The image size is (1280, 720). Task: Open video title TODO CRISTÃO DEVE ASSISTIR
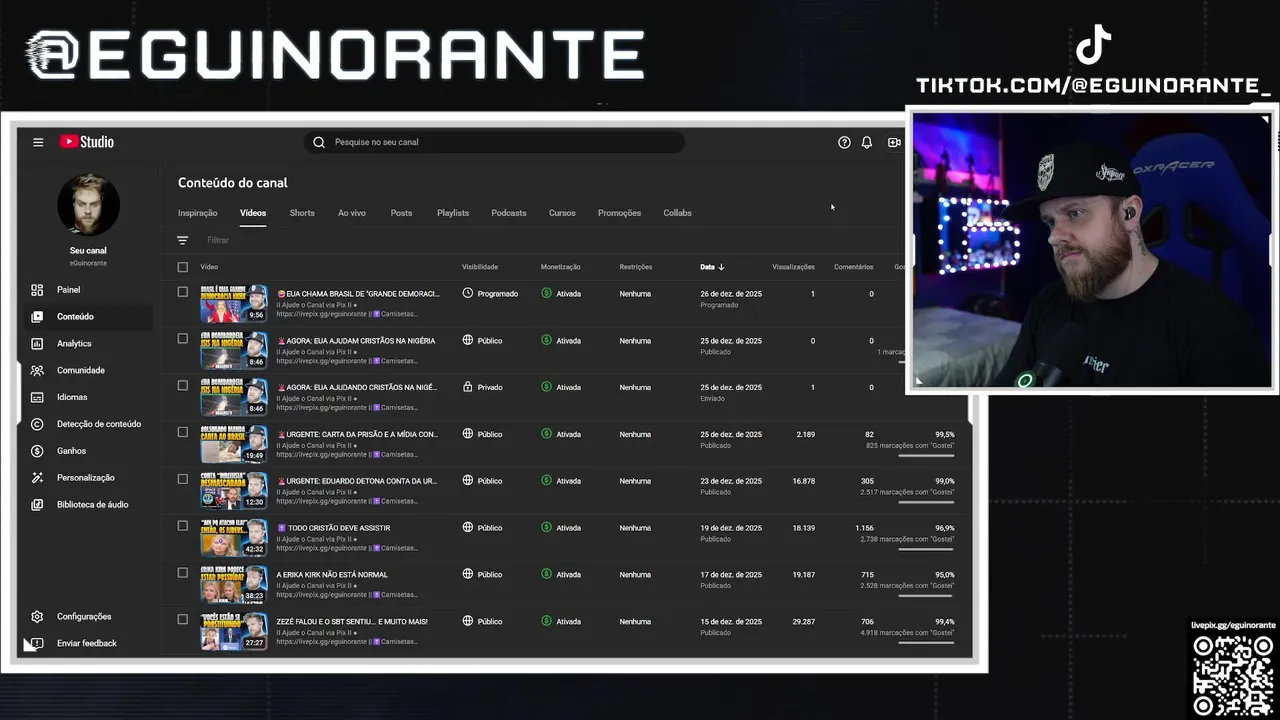pos(333,528)
